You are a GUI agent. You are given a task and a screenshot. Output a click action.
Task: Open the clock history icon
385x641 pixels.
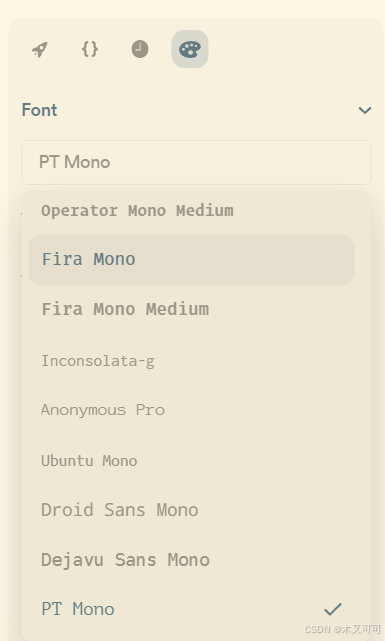point(140,49)
